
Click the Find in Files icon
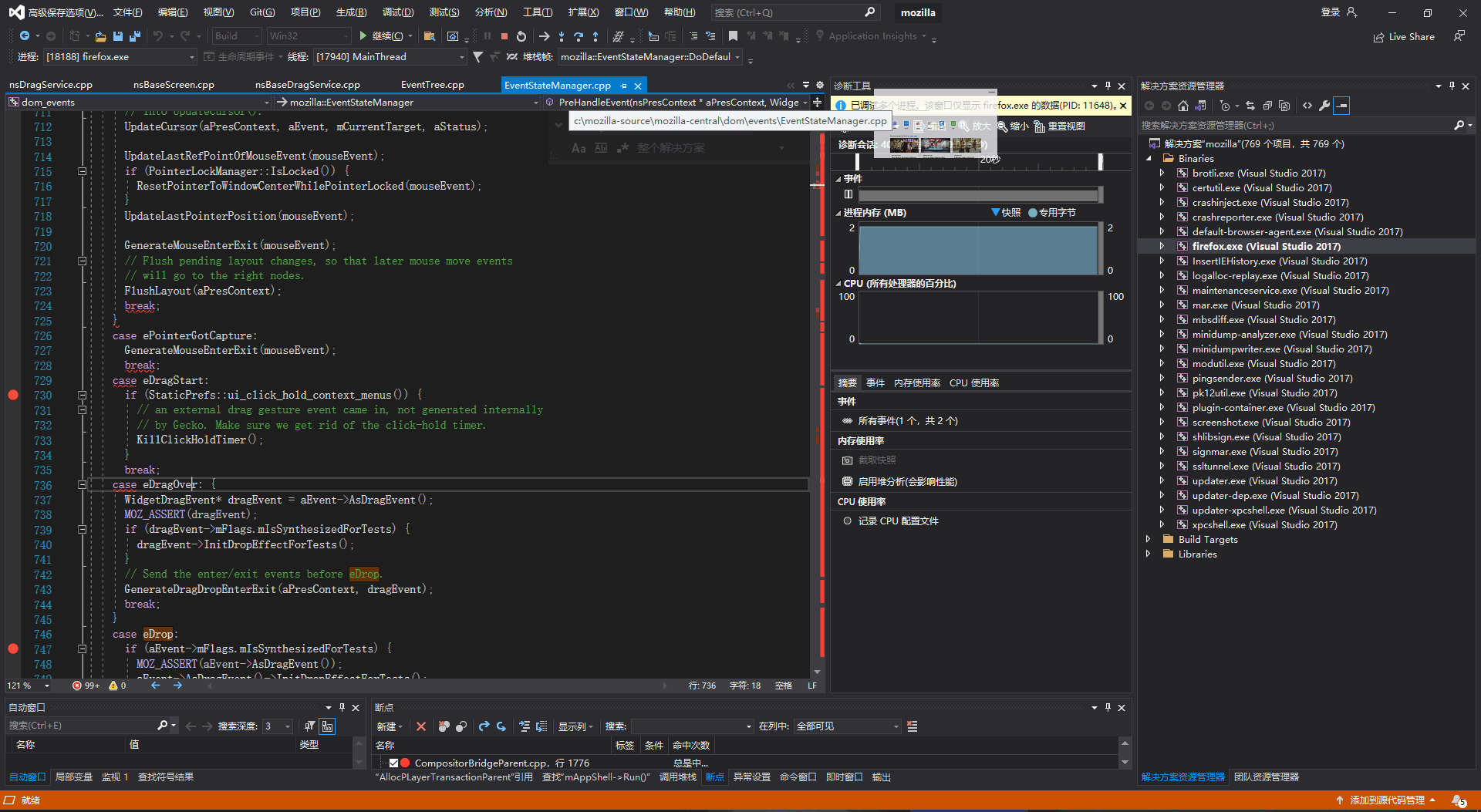click(430, 36)
